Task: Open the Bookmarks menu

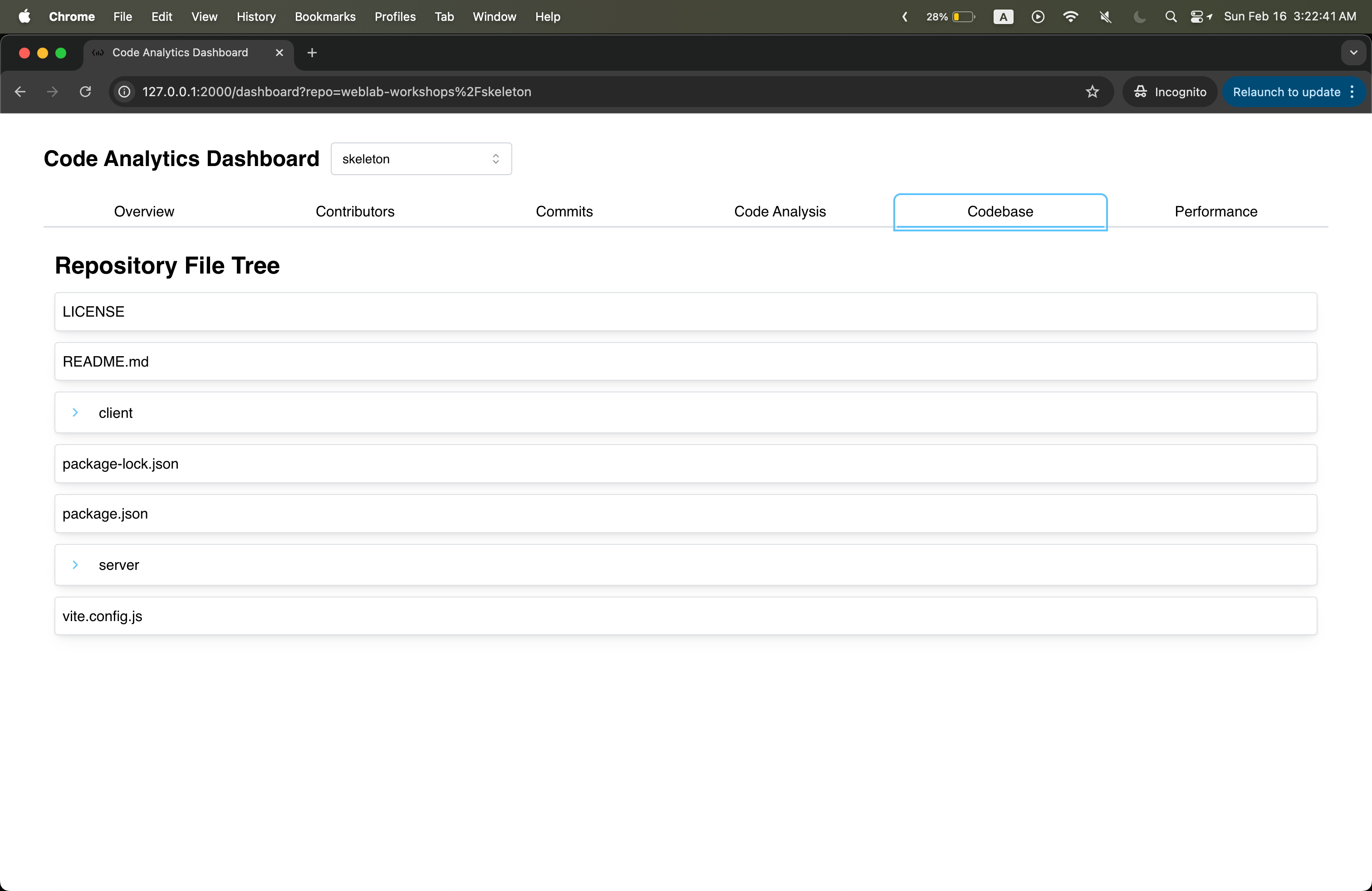Action: (324, 17)
